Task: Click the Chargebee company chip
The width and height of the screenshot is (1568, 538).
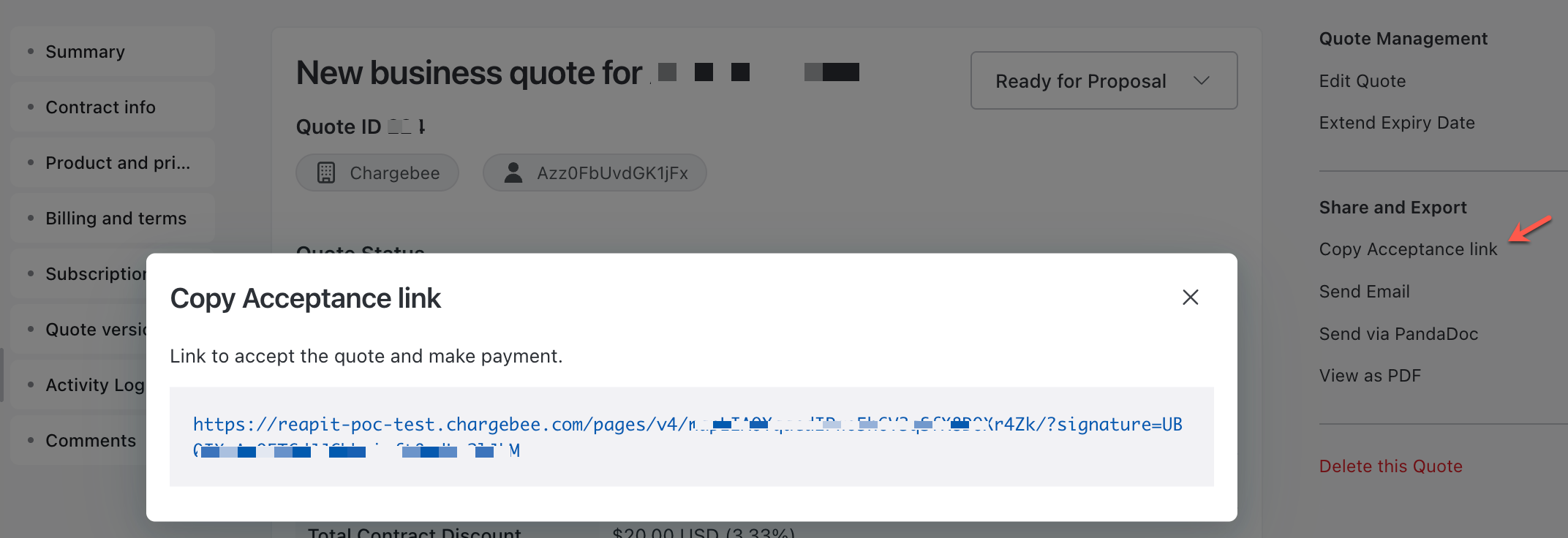Action: click(x=377, y=173)
